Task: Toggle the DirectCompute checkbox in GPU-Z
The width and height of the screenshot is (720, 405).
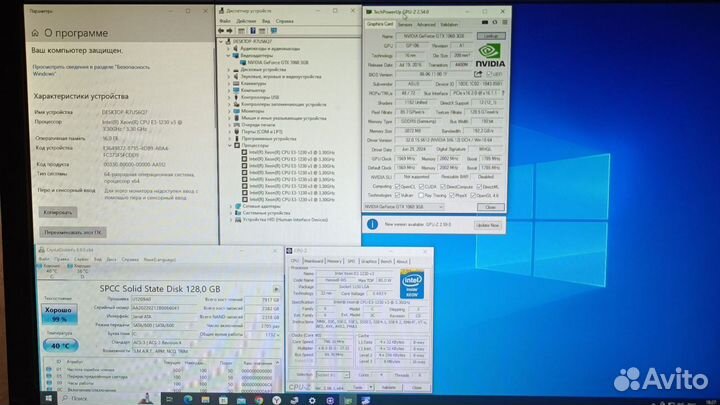Action: click(x=443, y=187)
